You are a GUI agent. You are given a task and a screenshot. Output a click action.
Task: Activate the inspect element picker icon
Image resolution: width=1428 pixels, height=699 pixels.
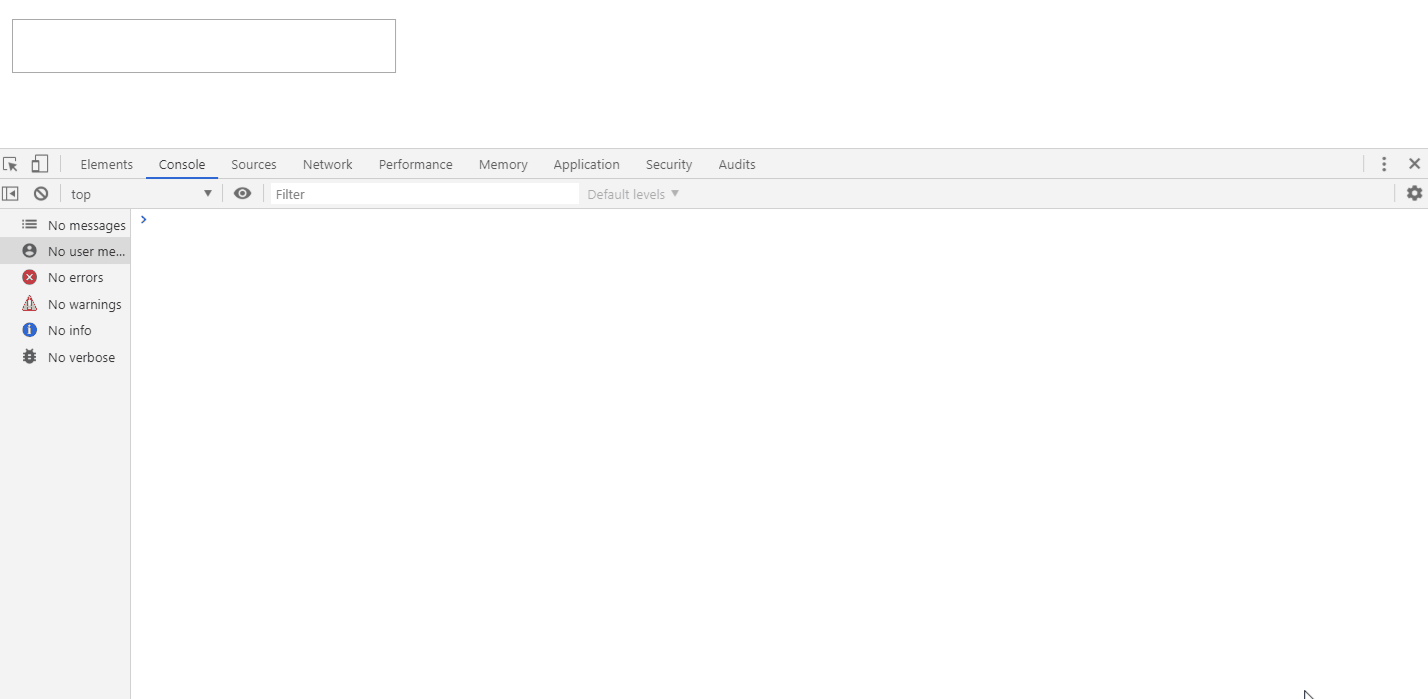pos(10,164)
